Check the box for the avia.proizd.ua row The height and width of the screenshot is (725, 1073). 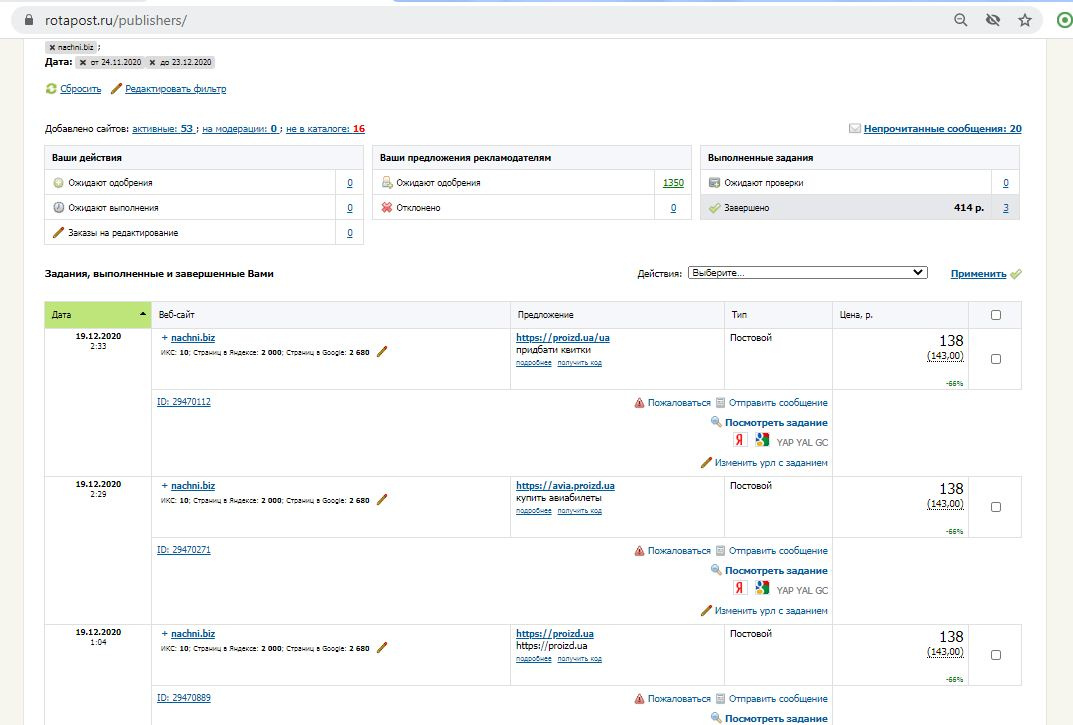pyautogui.click(x=996, y=507)
